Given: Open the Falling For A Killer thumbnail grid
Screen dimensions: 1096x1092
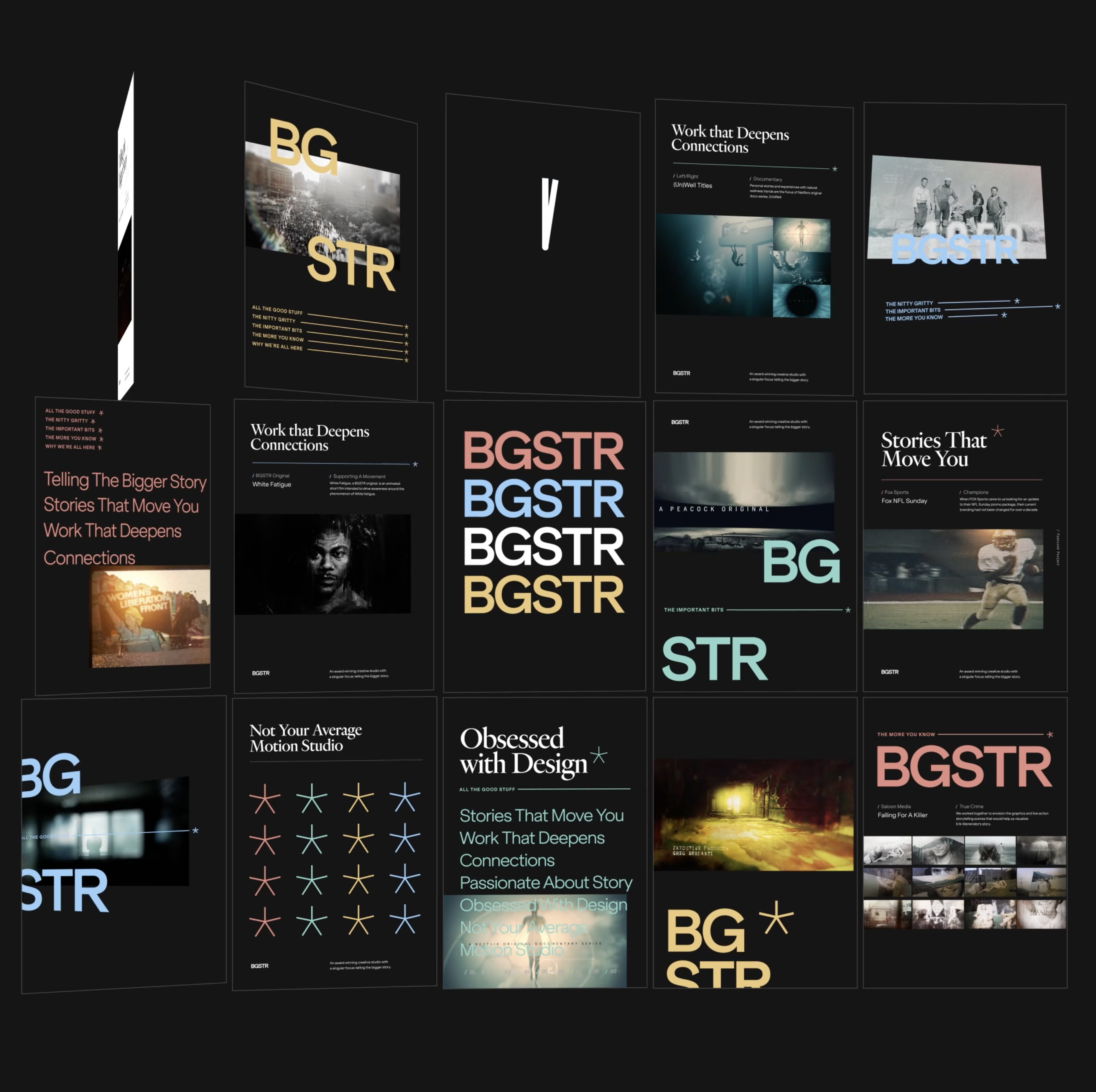Looking at the screenshot, I should tap(964, 882).
